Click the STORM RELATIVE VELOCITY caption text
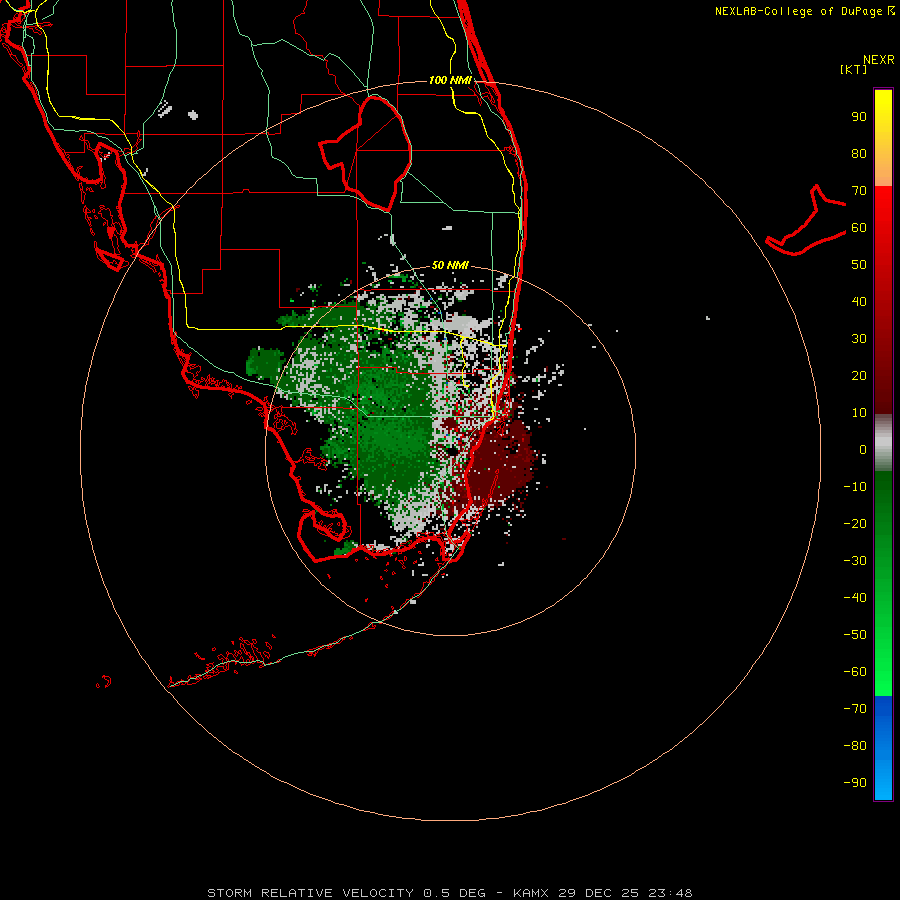Viewport: 900px width, 900px height. tap(310, 893)
